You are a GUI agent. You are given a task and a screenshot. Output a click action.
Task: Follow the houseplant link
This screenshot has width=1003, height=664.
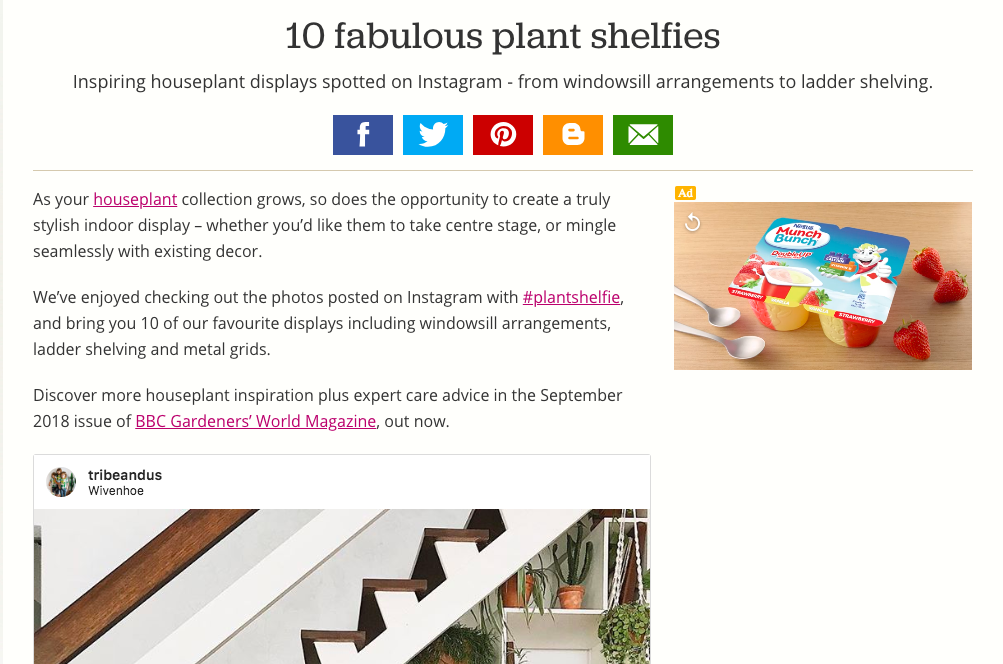[x=135, y=199]
